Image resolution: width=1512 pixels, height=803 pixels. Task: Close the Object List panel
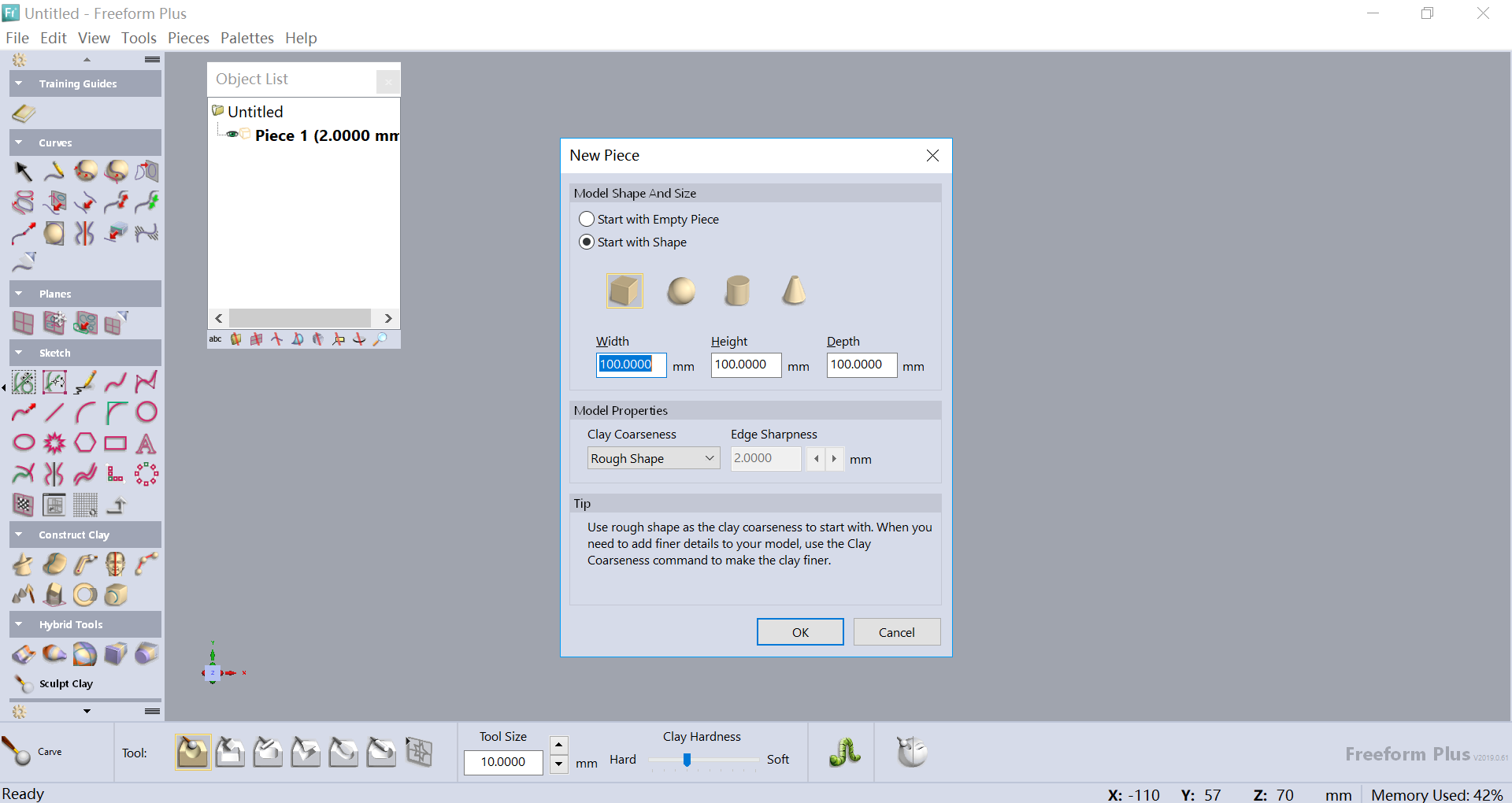click(388, 81)
